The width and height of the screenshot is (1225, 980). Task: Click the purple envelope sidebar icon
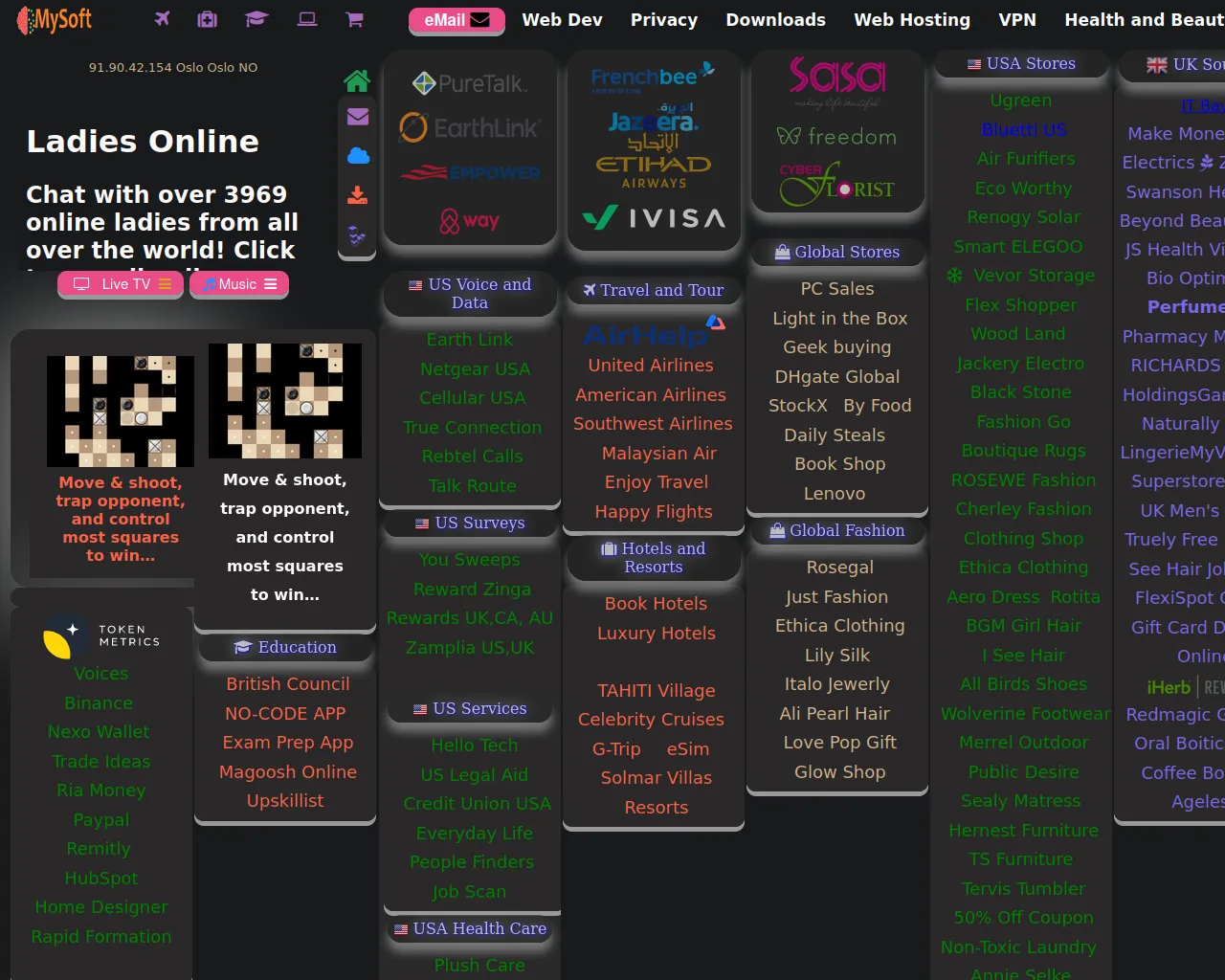358,117
